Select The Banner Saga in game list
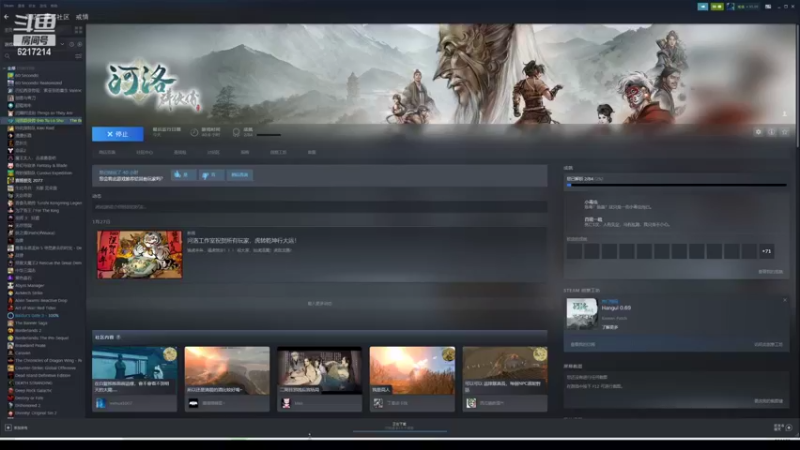This screenshot has height=450, width=800. pyautogui.click(x=31, y=323)
